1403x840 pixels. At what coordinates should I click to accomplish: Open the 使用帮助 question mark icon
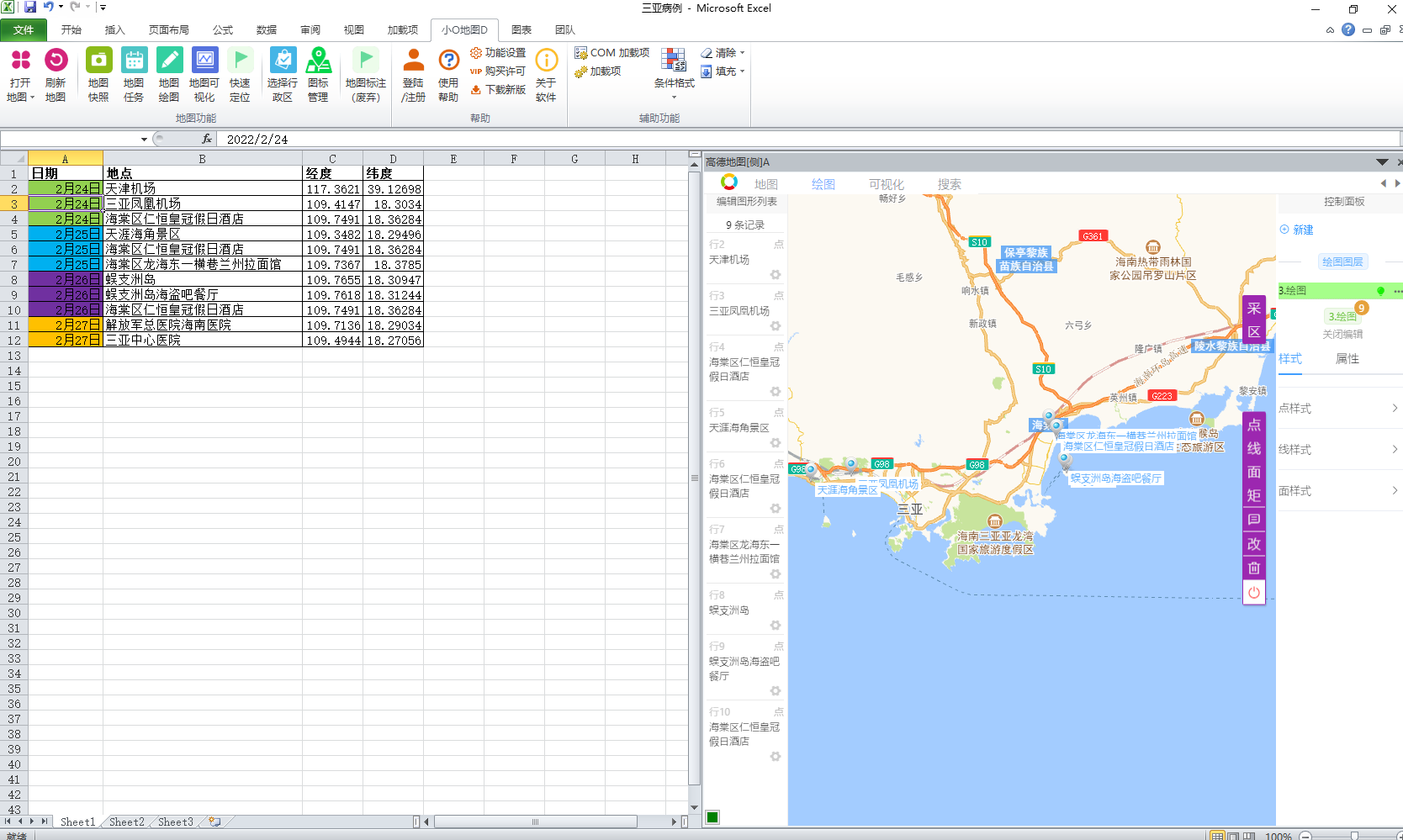click(x=448, y=61)
